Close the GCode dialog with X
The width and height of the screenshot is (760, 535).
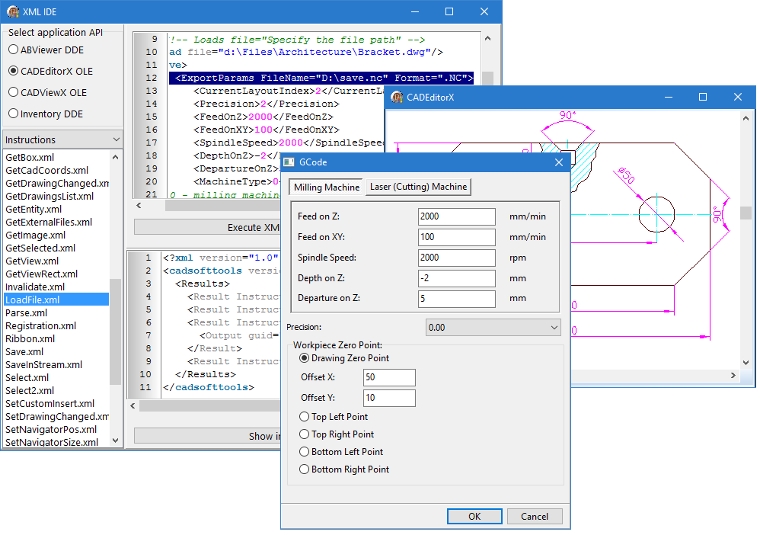557,161
